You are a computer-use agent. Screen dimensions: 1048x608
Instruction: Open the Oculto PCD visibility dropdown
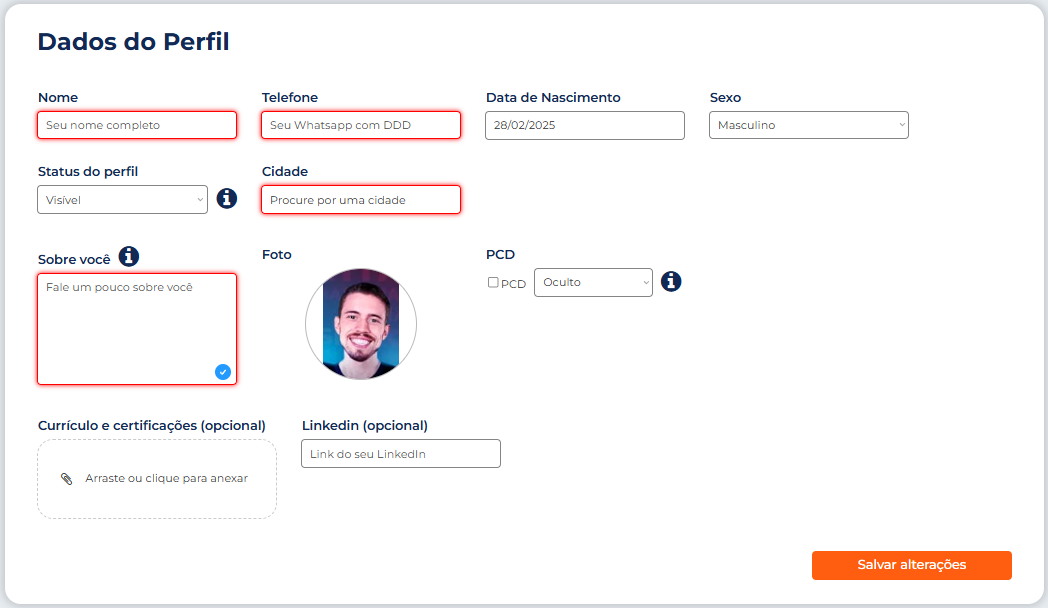(x=593, y=282)
